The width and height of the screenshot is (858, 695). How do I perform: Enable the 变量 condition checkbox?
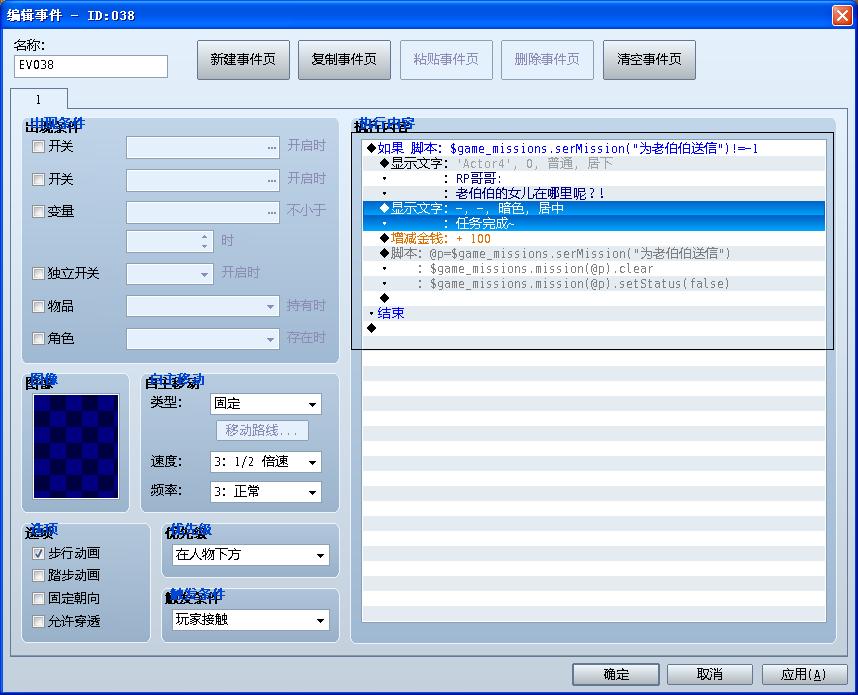(x=38, y=212)
